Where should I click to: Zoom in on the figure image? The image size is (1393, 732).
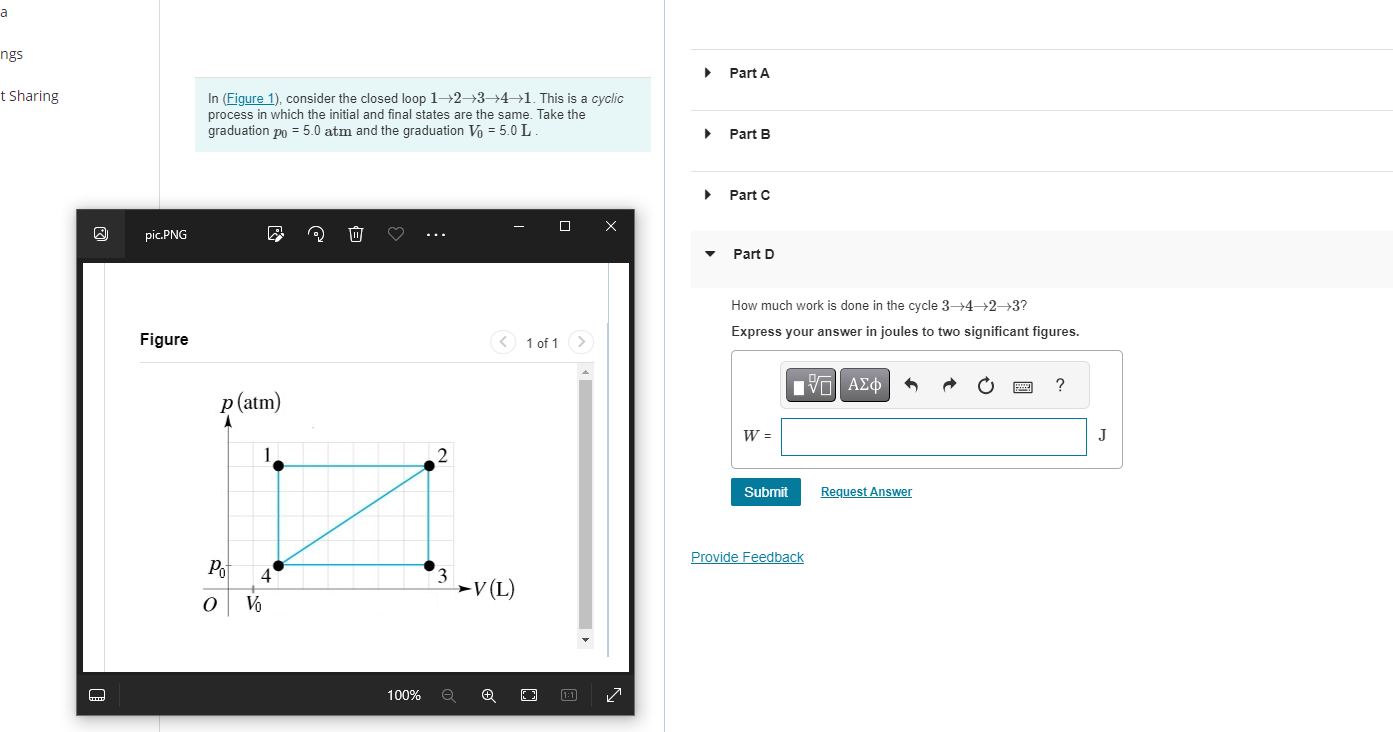pyautogui.click(x=488, y=694)
